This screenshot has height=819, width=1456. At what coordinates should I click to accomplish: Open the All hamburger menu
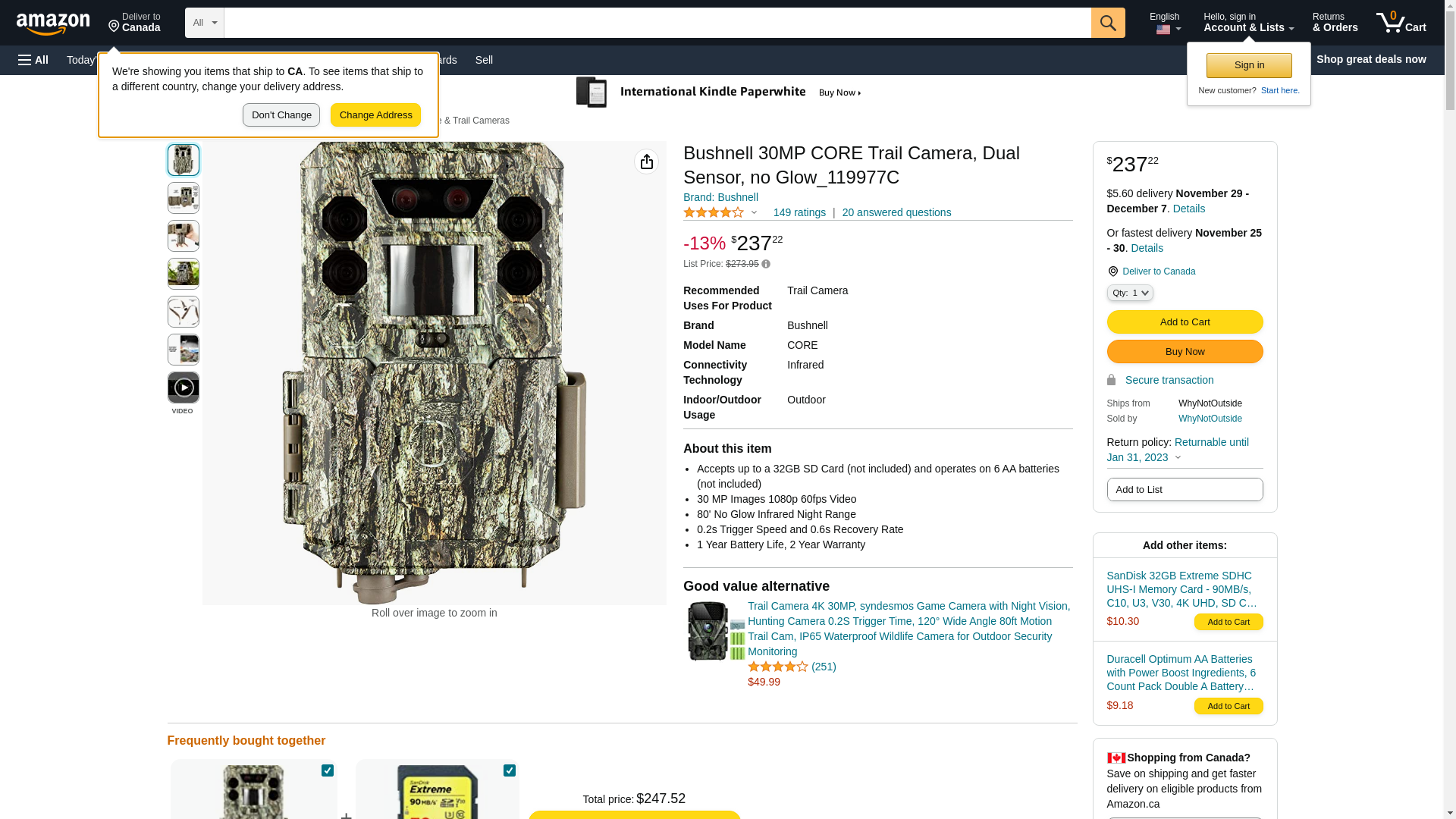33,60
